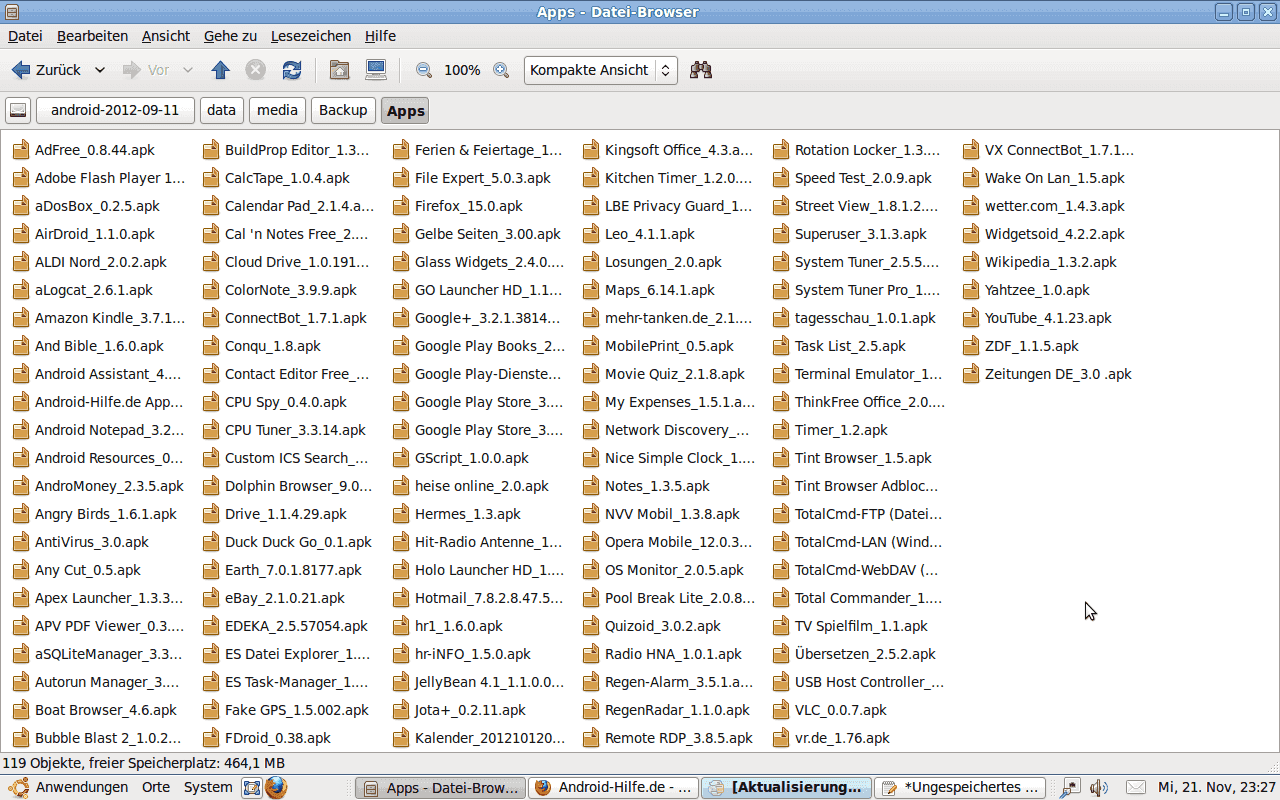Reload the folder with refresh icon
Viewport: 1280px width, 800px height.
pos(292,70)
